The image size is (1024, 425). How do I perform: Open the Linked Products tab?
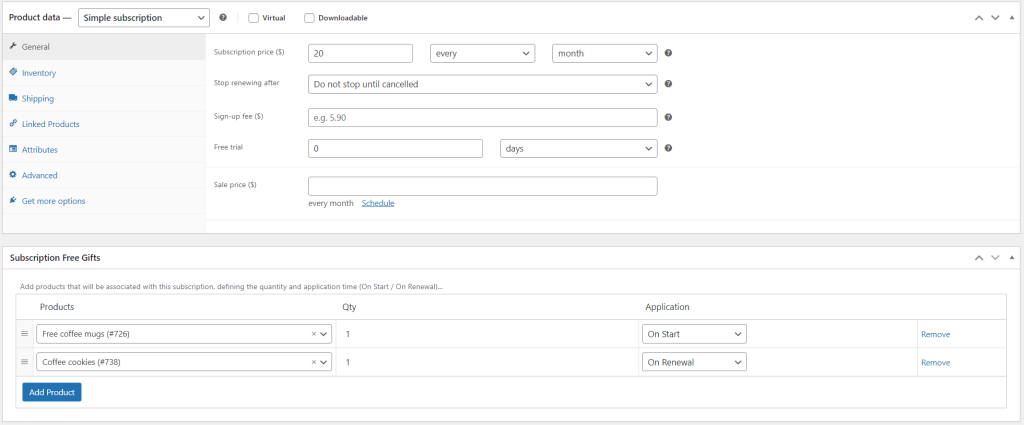(x=50, y=124)
